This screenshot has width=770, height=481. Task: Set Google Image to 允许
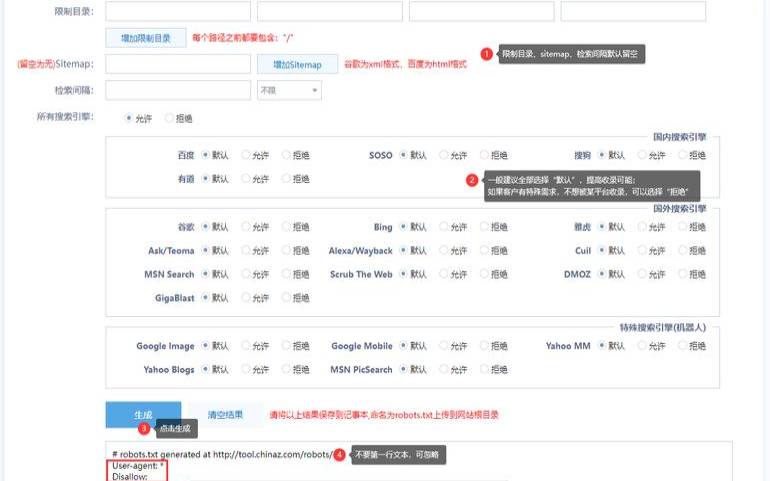246,346
